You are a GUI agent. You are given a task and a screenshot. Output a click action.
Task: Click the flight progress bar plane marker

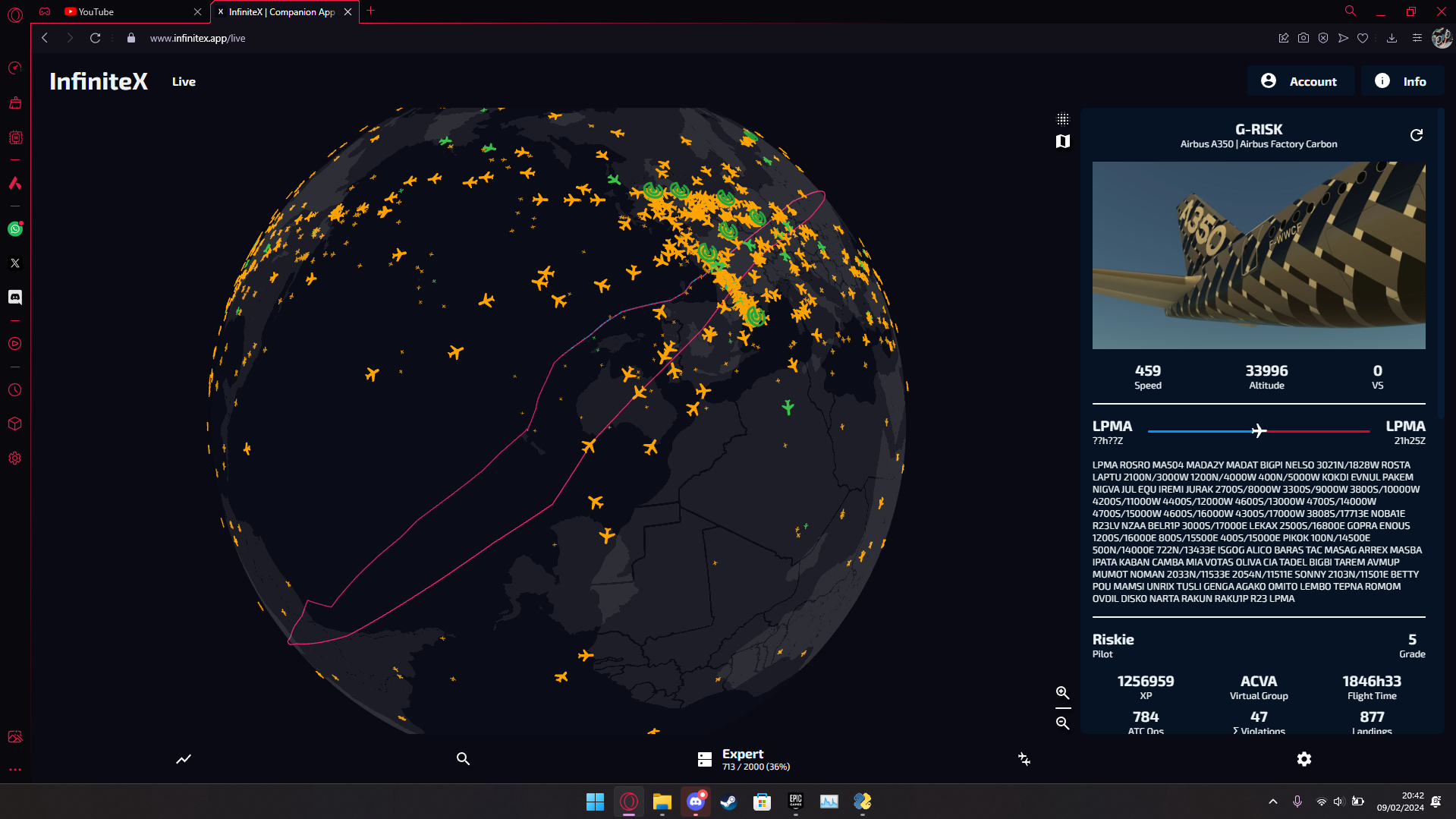[x=1259, y=431]
